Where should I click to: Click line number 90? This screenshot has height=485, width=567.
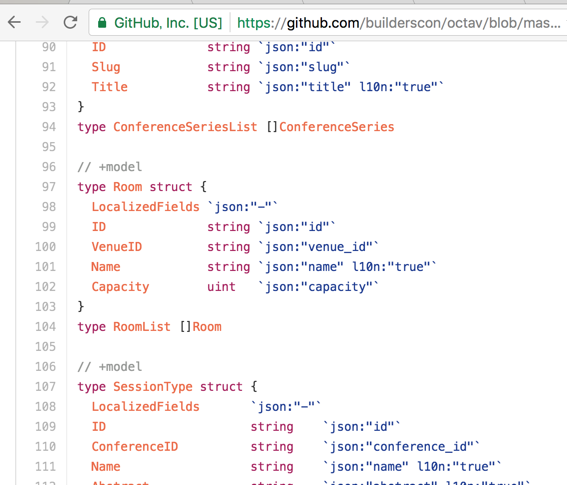(x=49, y=47)
